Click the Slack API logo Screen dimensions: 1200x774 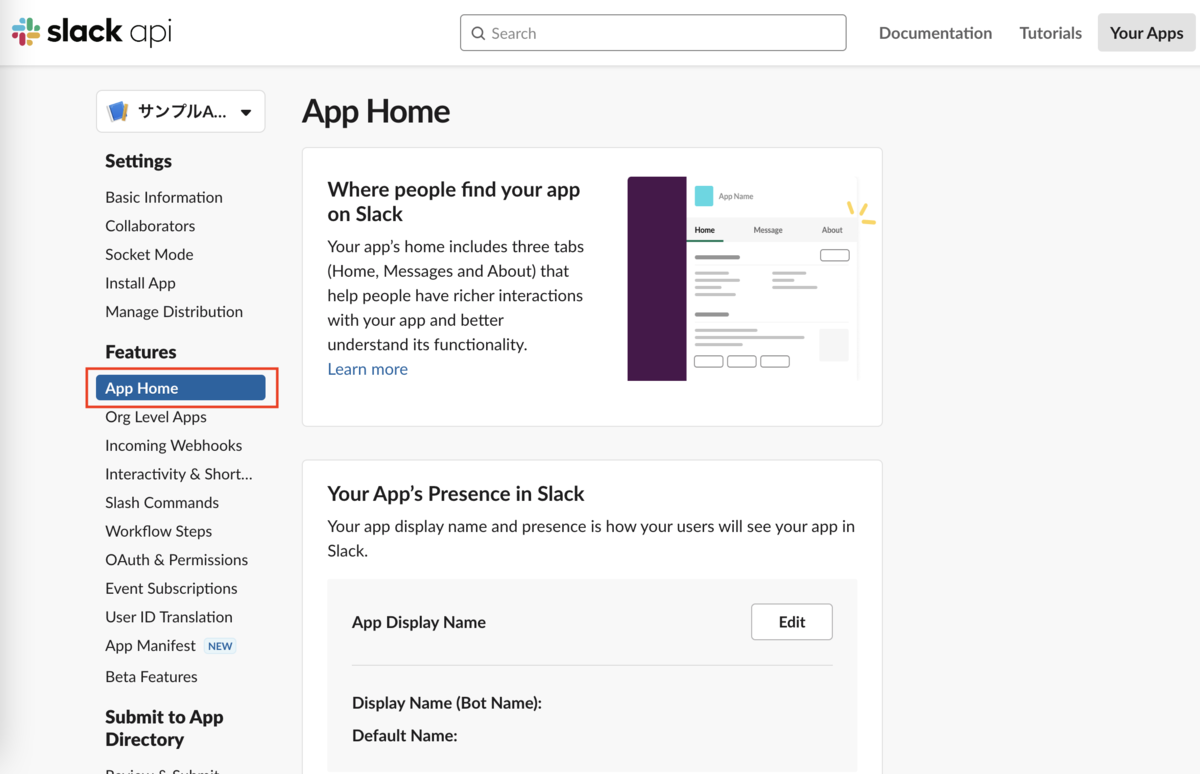point(91,32)
